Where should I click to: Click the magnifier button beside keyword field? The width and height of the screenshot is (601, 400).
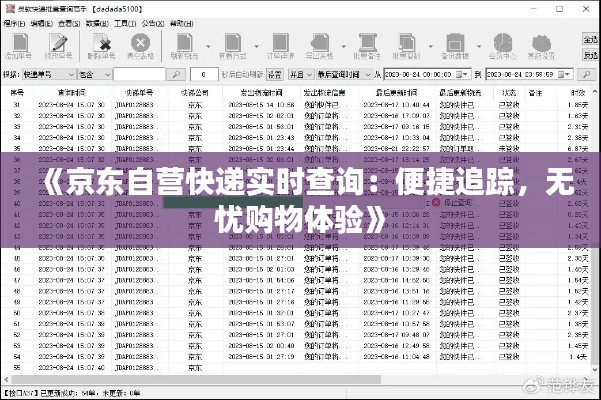(x=176, y=74)
